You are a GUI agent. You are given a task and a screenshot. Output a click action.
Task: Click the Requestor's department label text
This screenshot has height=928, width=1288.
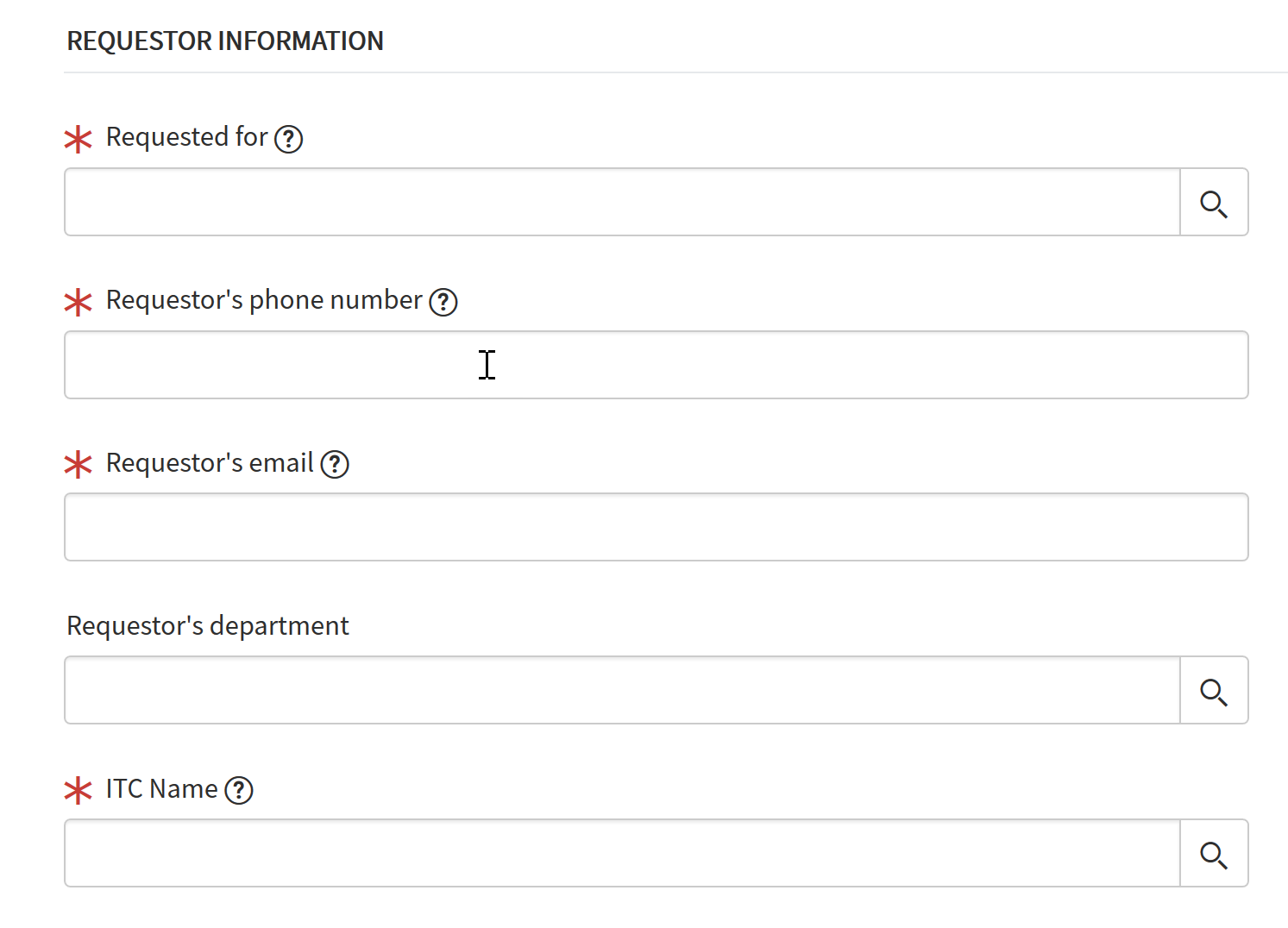[x=207, y=625]
